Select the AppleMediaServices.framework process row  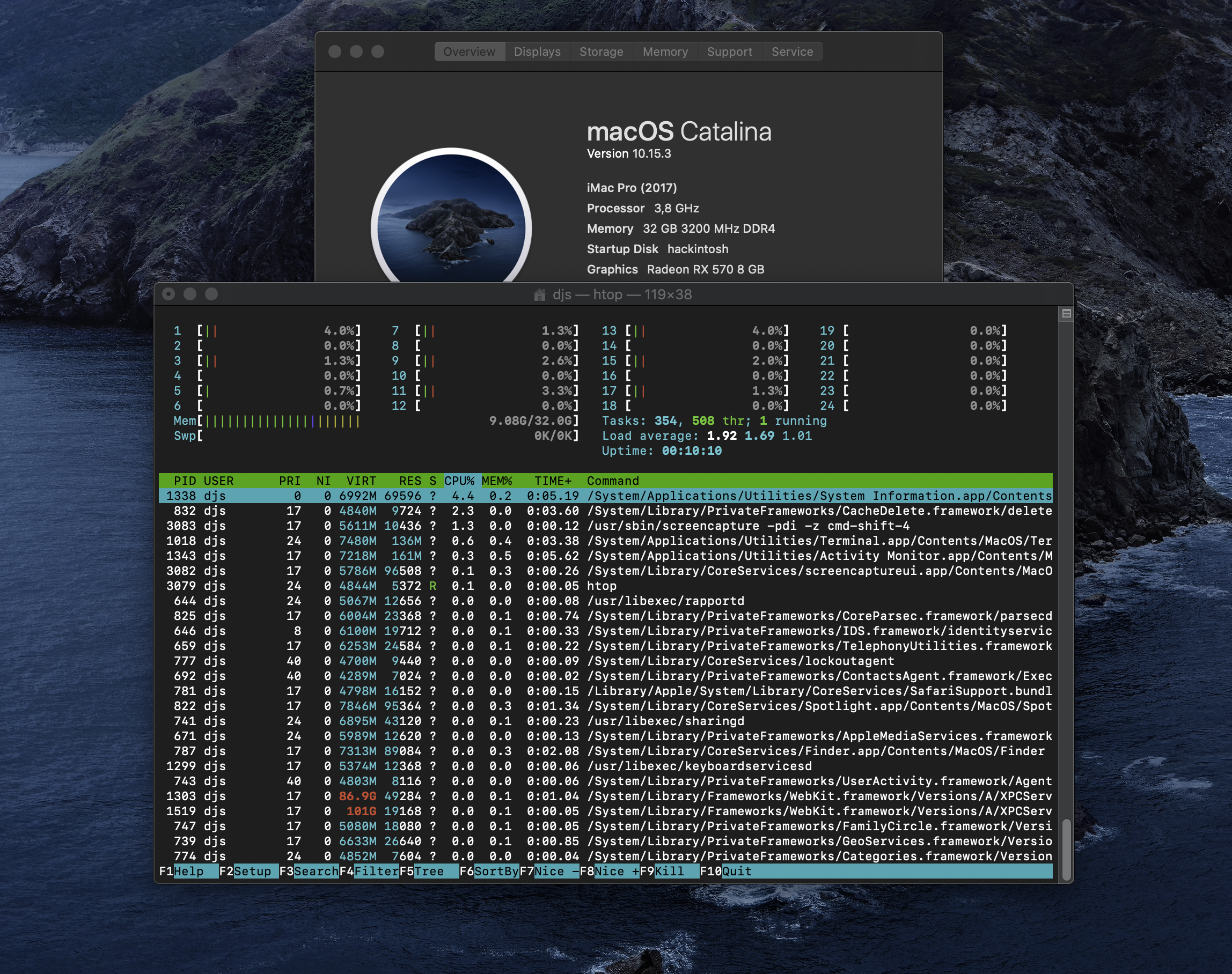point(606,736)
